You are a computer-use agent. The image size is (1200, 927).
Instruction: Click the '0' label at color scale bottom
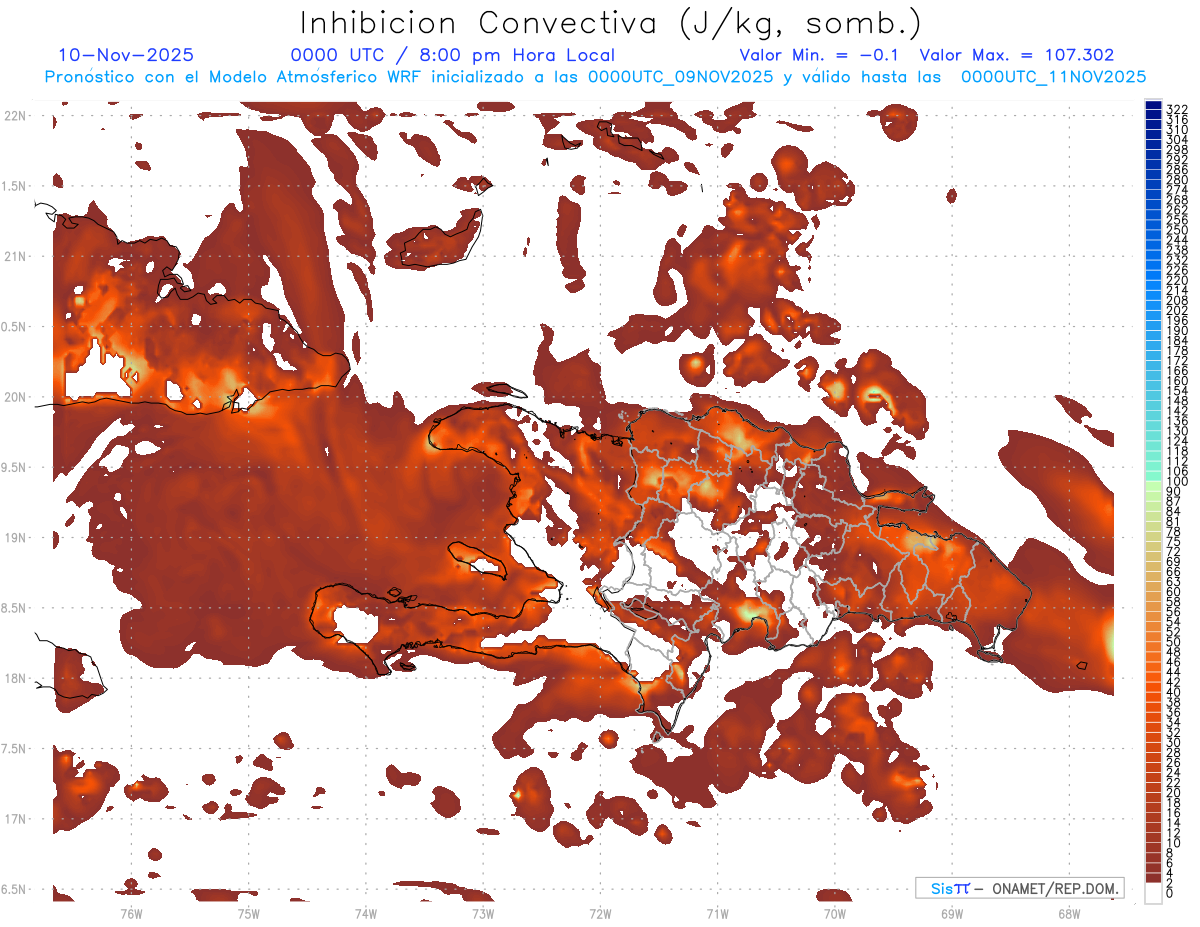(1171, 893)
